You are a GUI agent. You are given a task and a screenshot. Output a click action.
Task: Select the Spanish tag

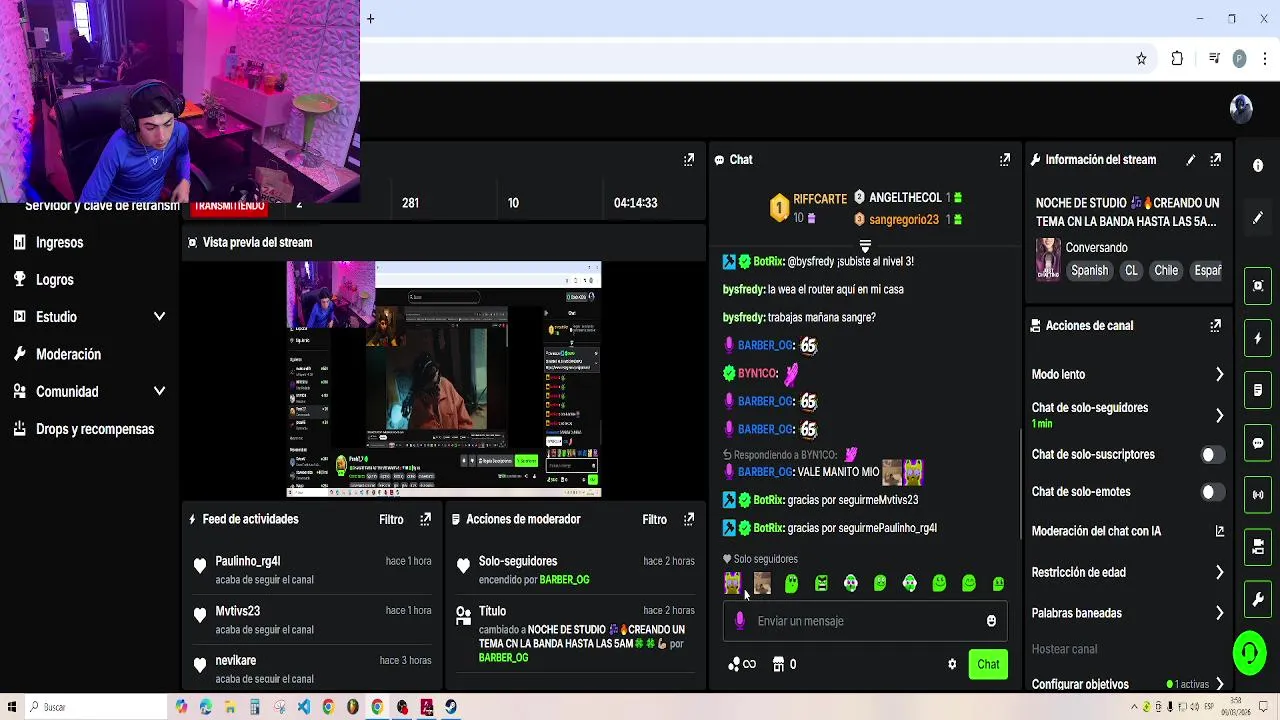[x=1089, y=270]
